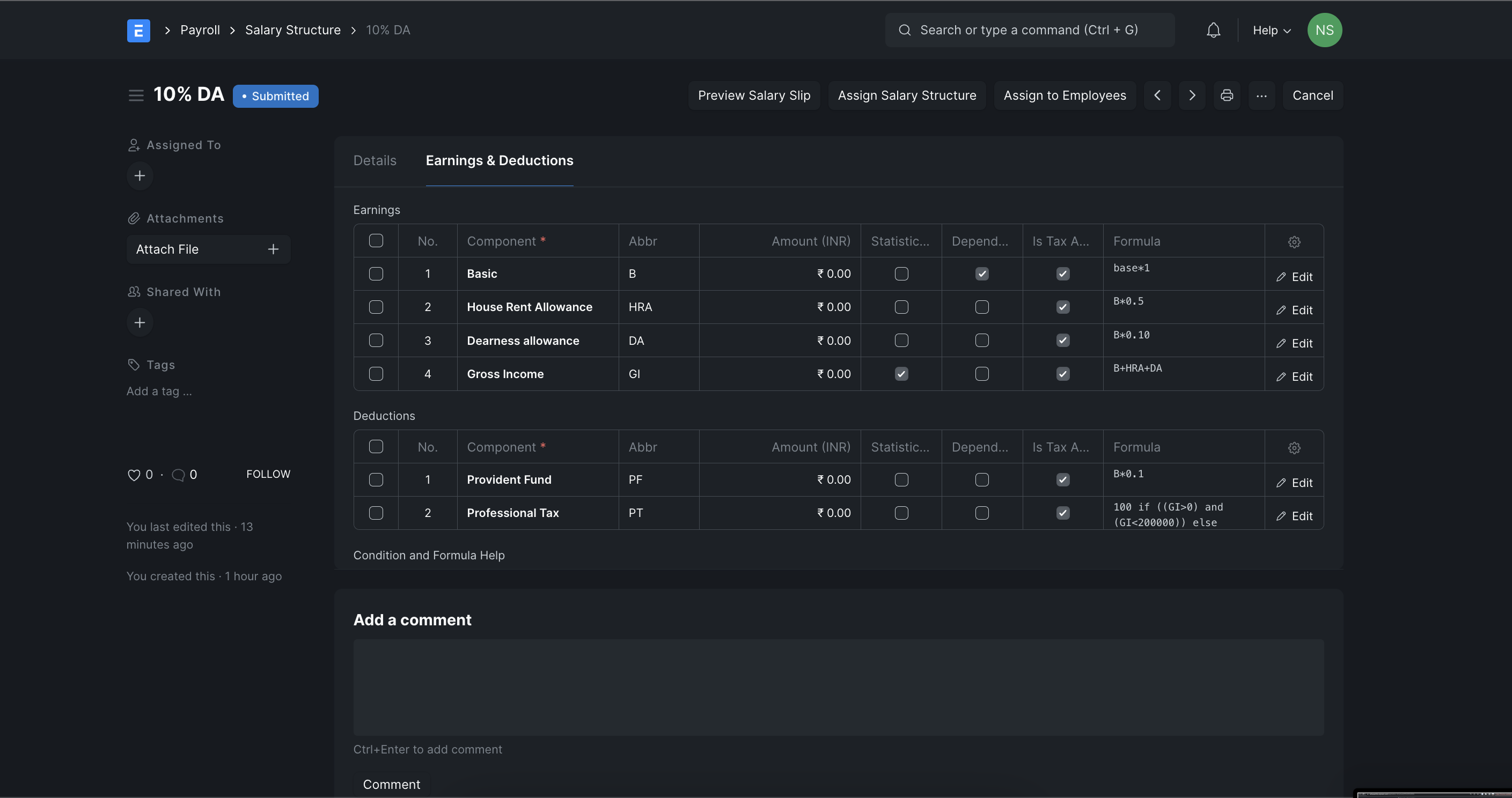Click the ERPNext logo in the navbar
This screenshot has height=798, width=1512.
pyautogui.click(x=138, y=30)
